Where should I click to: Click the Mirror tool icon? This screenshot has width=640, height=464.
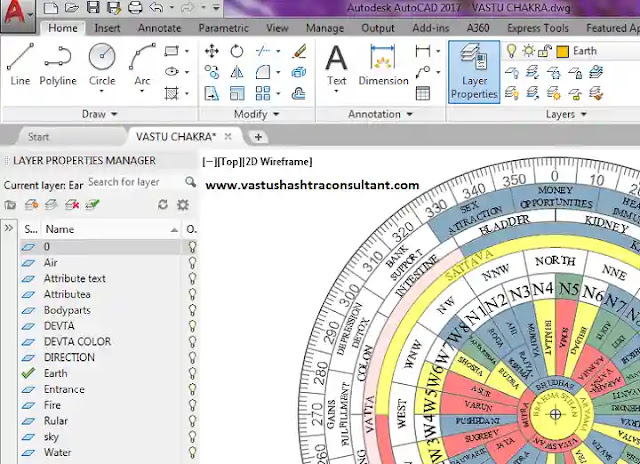coord(237,72)
